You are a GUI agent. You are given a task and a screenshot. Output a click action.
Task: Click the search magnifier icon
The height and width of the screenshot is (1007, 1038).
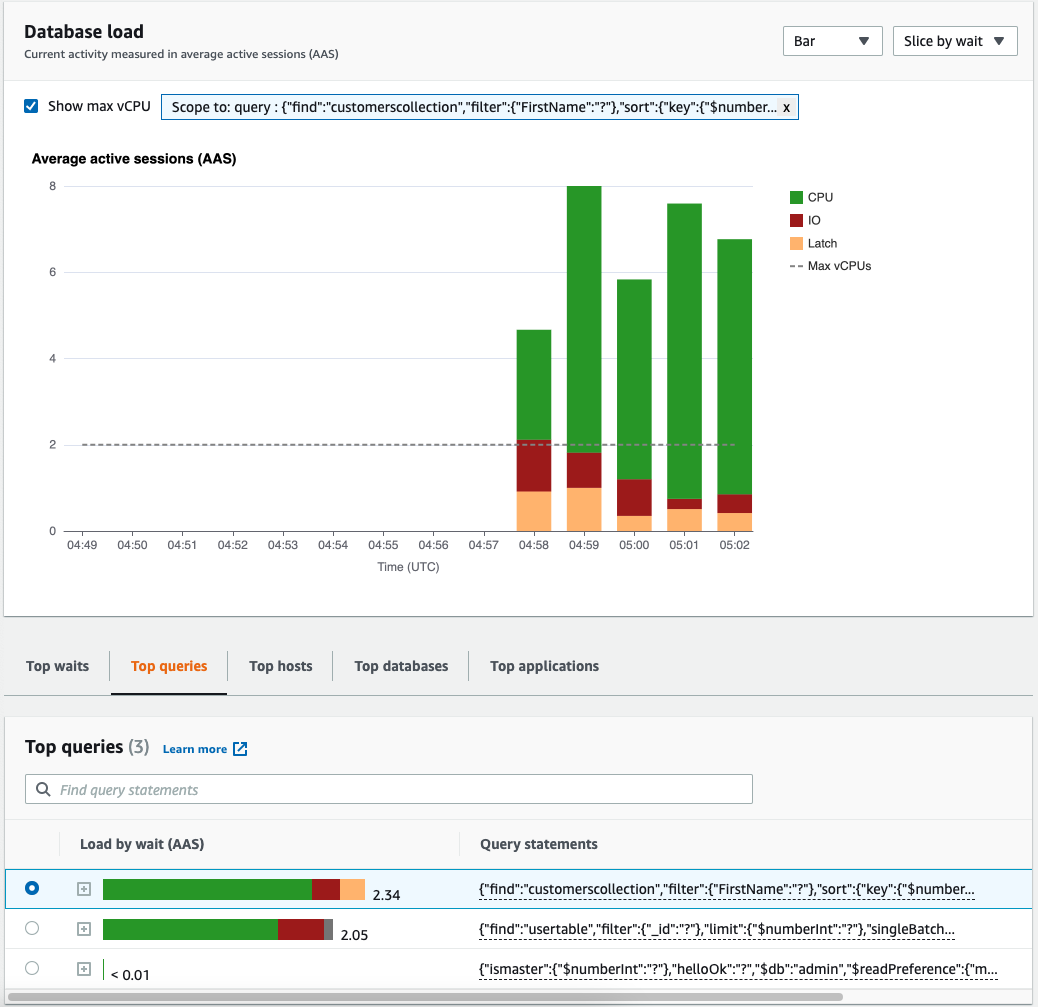click(43, 789)
